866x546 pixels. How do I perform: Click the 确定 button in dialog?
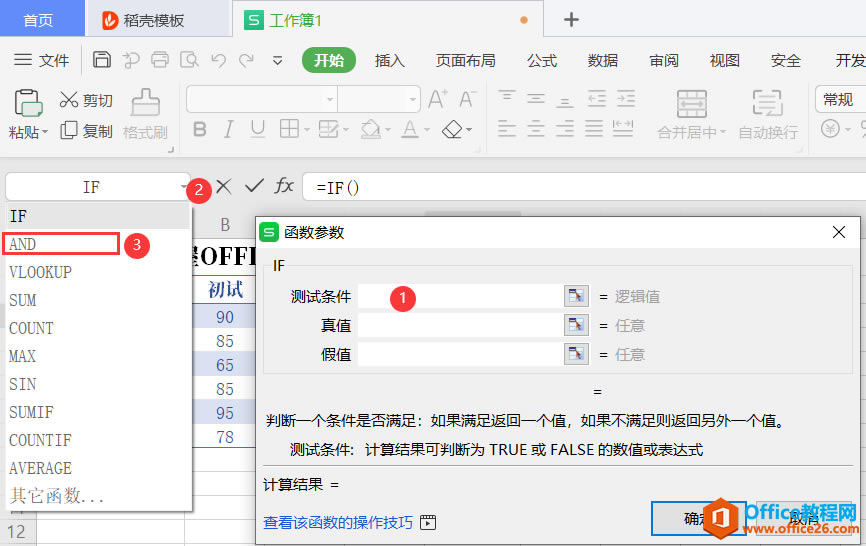click(697, 518)
